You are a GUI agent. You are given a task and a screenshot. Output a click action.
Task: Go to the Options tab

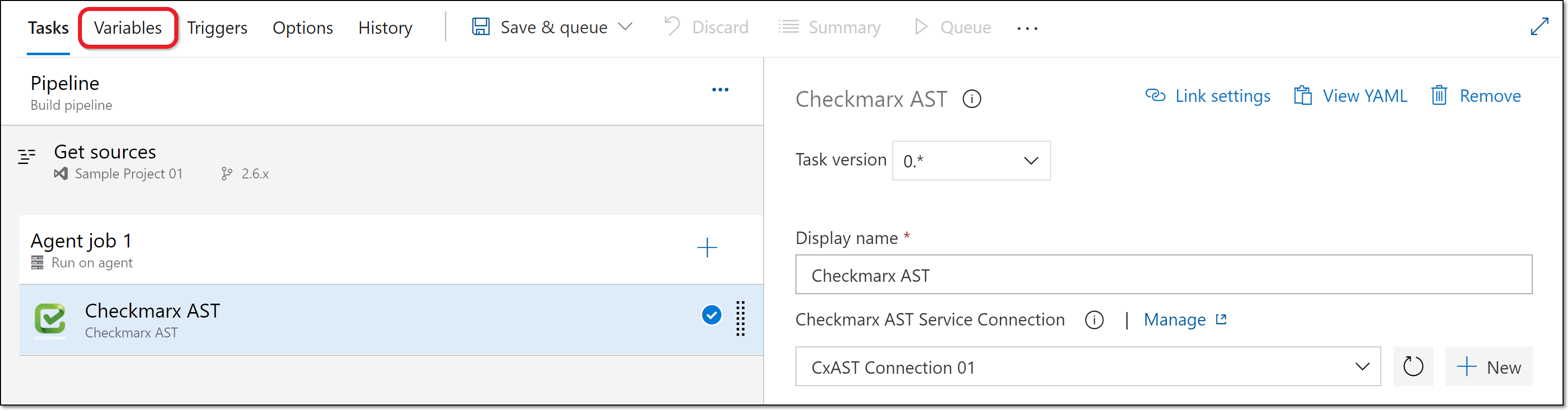(x=302, y=28)
